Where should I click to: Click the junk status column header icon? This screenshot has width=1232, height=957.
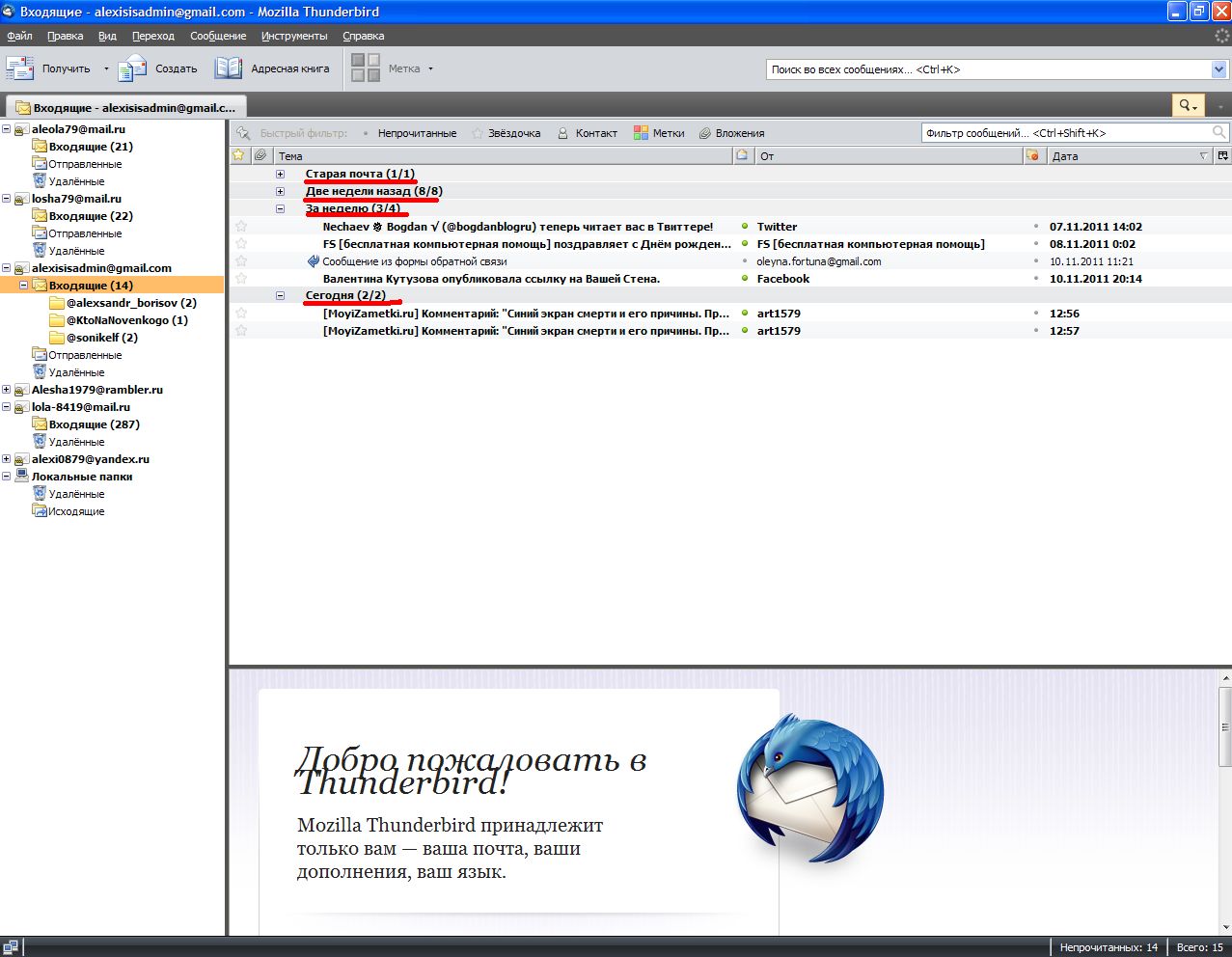[x=1034, y=155]
